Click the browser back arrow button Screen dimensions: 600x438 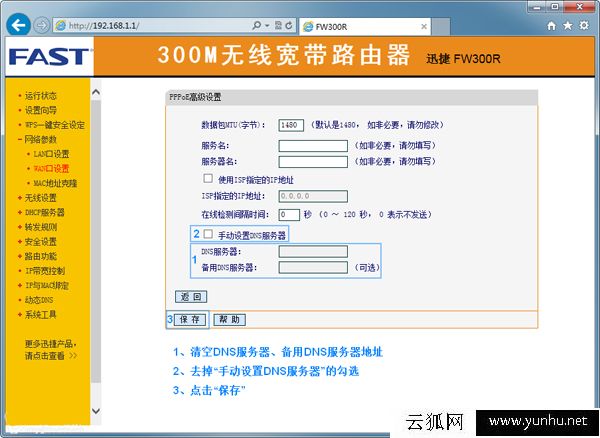tap(18, 25)
